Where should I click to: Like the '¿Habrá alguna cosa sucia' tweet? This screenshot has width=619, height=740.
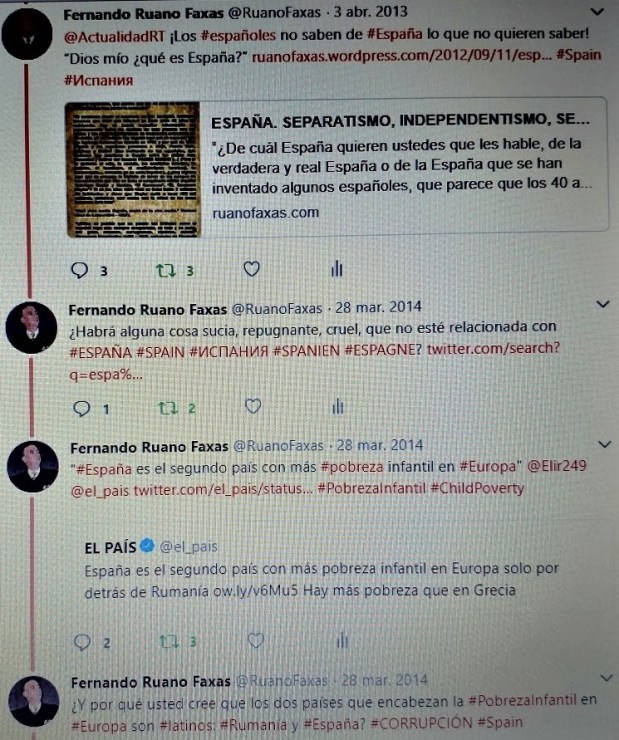tap(253, 406)
